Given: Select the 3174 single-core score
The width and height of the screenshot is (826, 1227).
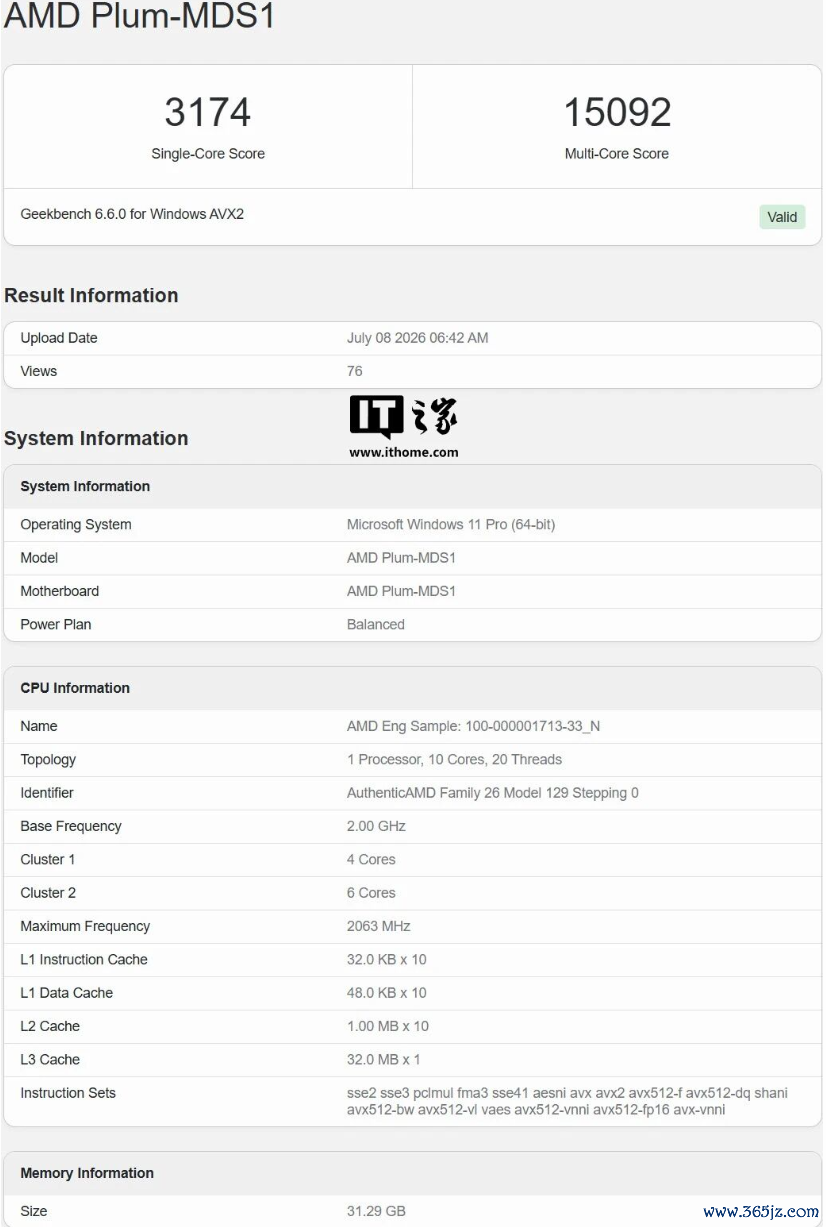Looking at the screenshot, I should [208, 112].
